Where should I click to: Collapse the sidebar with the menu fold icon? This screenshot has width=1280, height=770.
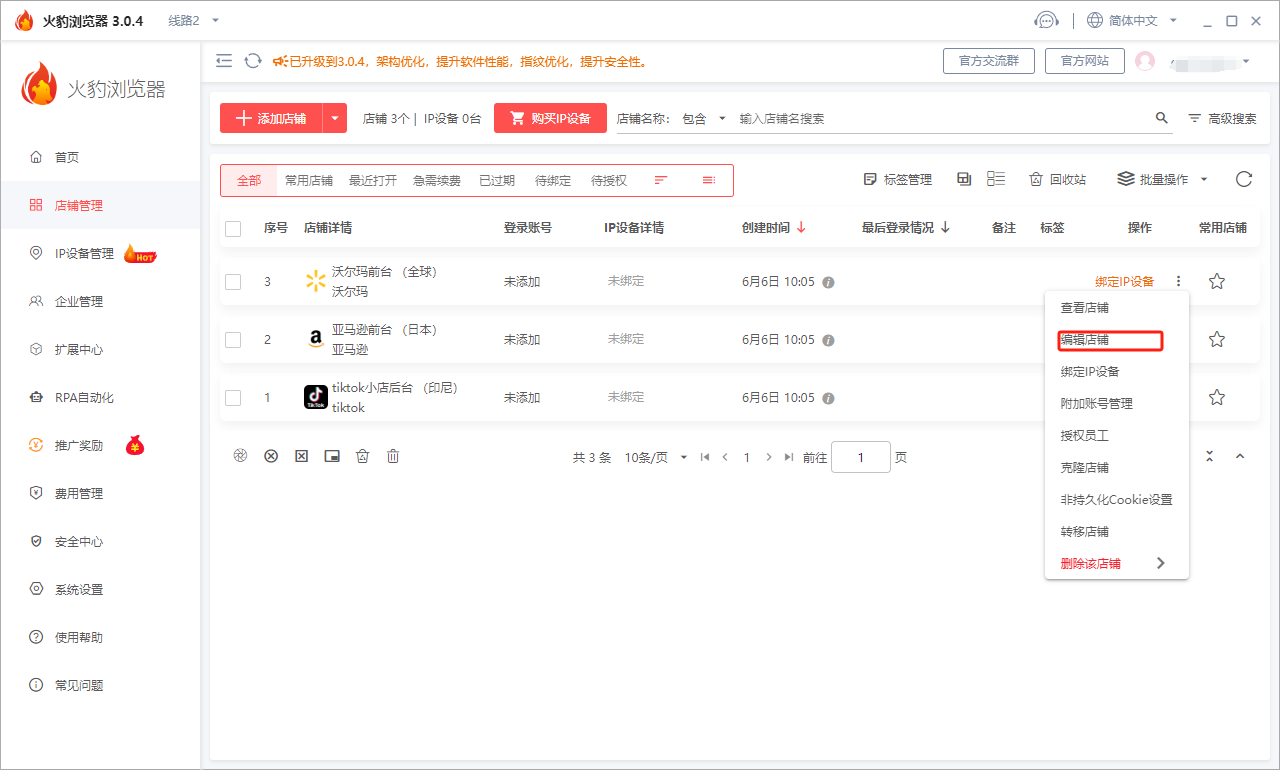[224, 61]
